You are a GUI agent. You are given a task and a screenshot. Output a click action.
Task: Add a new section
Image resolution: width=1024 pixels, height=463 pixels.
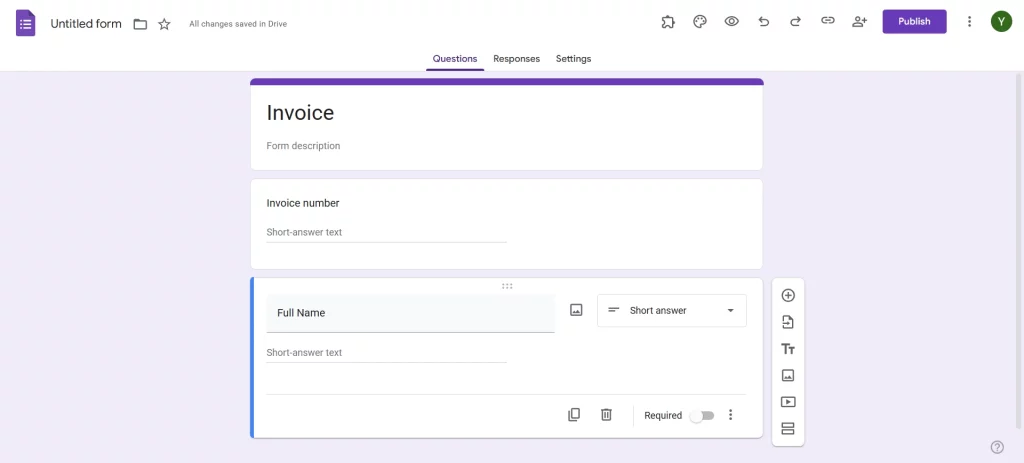[x=788, y=429]
